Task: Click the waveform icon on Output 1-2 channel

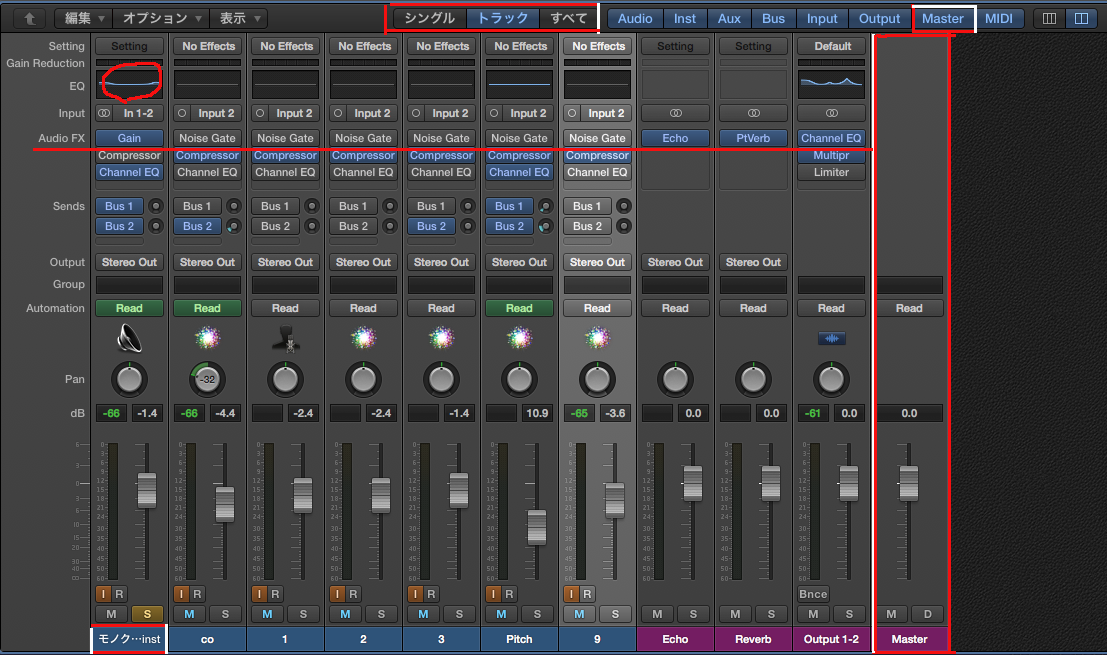Action: [832, 339]
